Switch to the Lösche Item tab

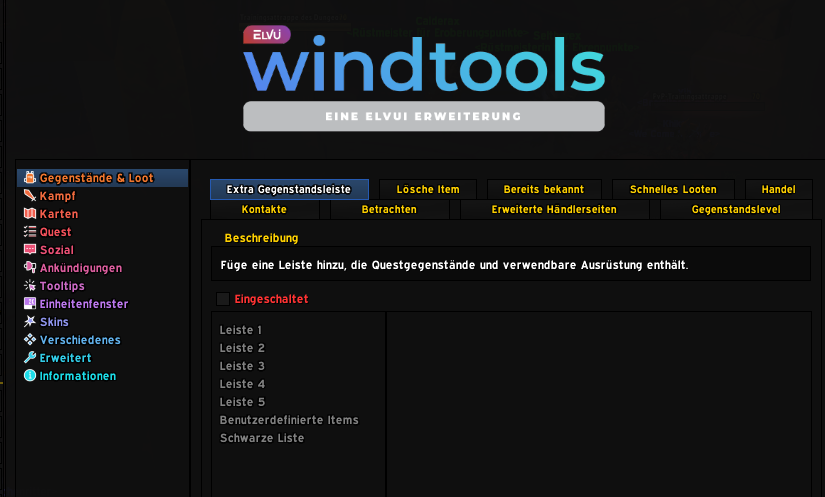point(428,190)
